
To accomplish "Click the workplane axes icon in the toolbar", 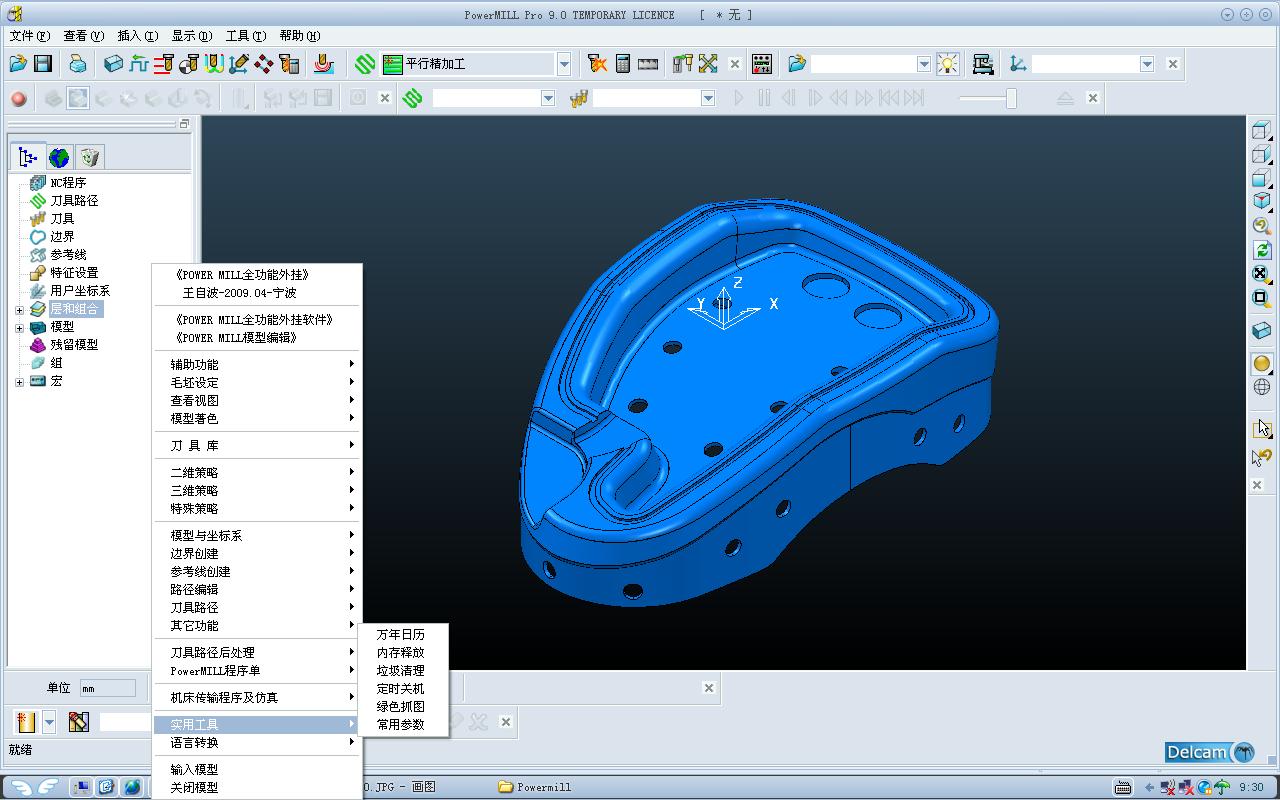I will click(1018, 64).
